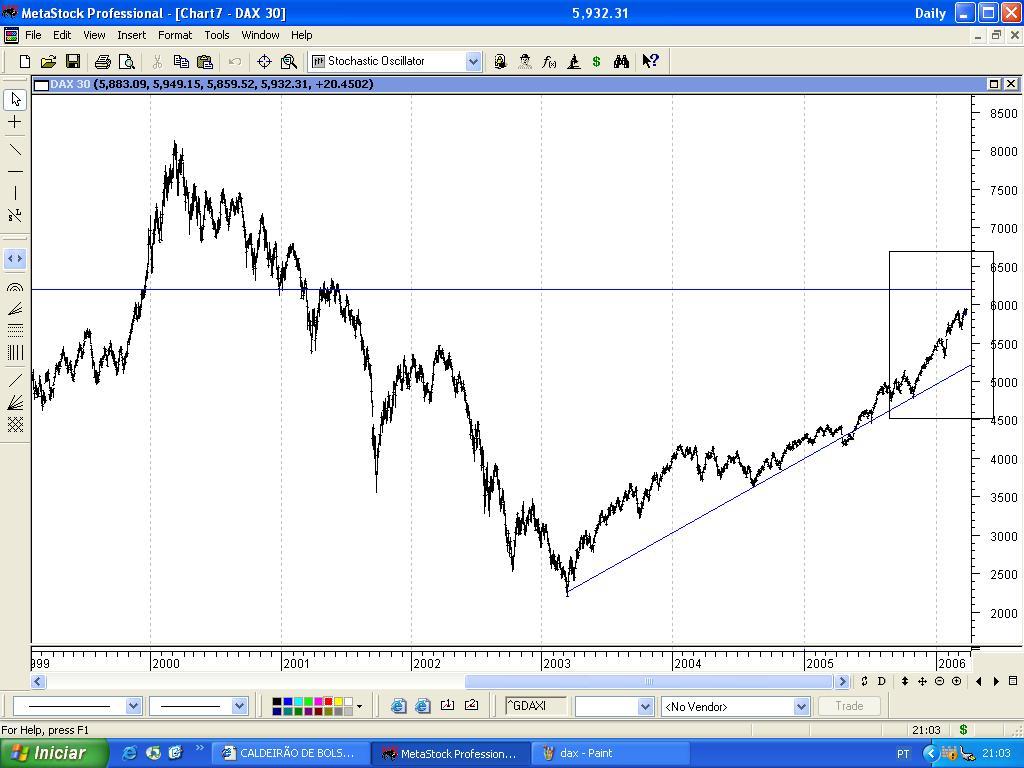Click the D periodicity button

point(882,681)
